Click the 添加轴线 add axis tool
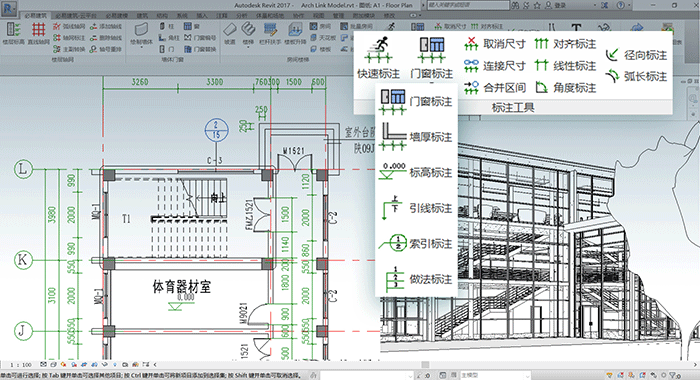Screen dimensions: 700x380 [106, 27]
